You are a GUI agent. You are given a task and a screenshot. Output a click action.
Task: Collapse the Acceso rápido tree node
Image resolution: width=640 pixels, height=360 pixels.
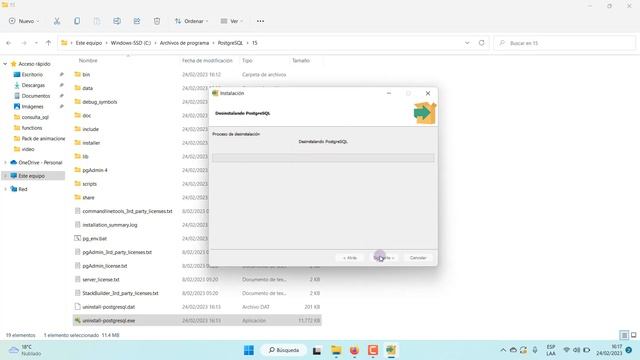(x=5, y=64)
